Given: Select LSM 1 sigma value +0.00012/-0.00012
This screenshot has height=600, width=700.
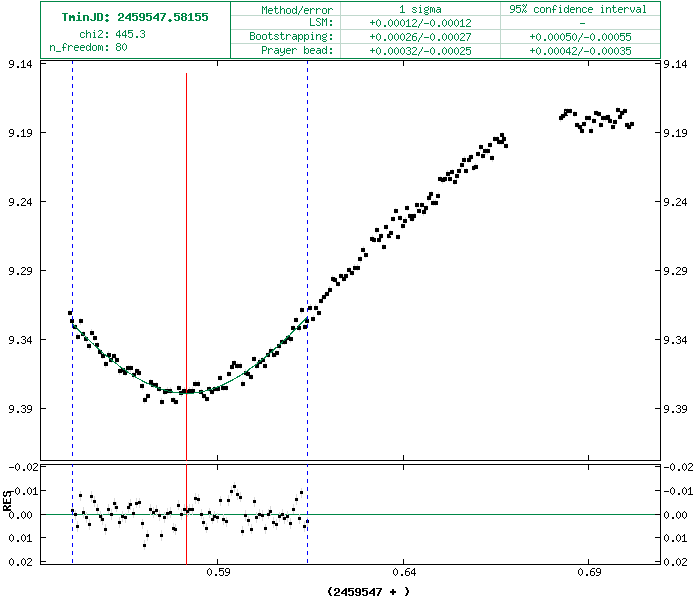Looking at the screenshot, I should [420, 22].
